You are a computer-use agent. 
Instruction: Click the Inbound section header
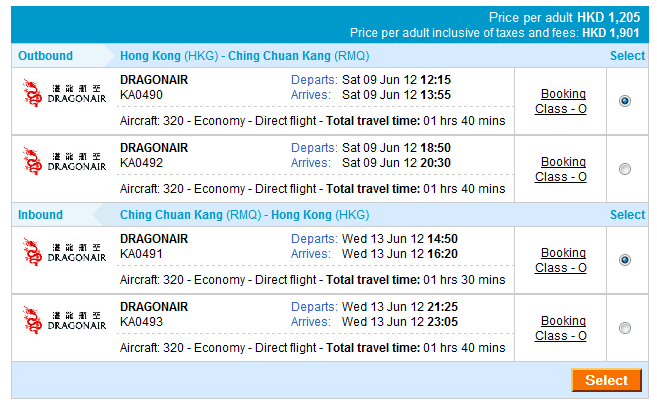(40, 215)
